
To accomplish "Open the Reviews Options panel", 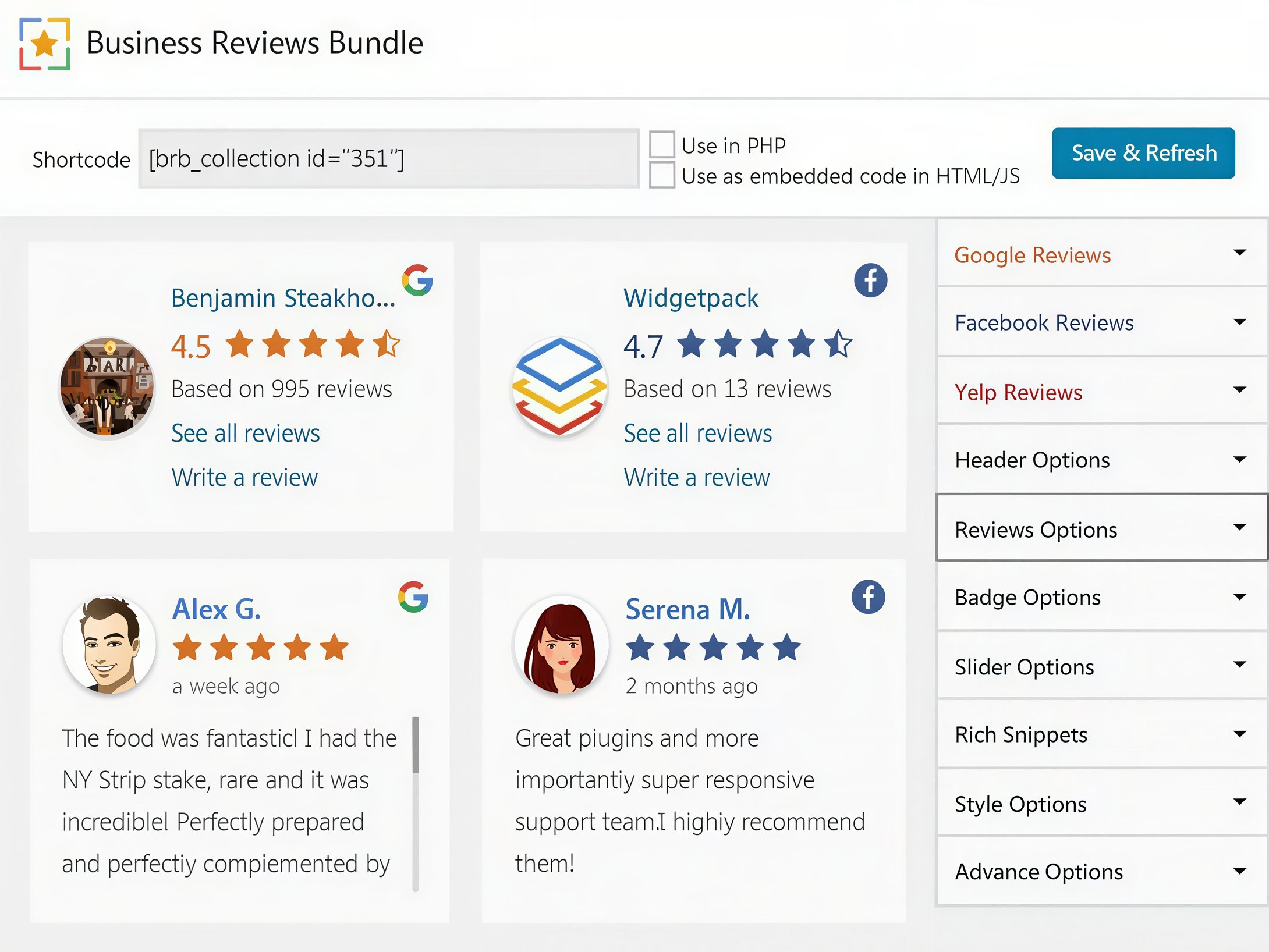I will click(1101, 528).
